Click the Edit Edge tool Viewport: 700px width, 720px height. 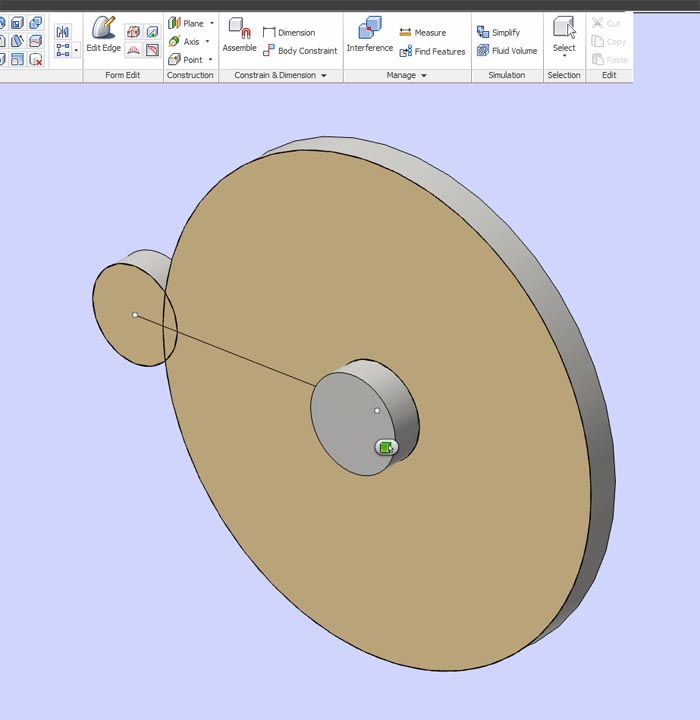(x=103, y=34)
